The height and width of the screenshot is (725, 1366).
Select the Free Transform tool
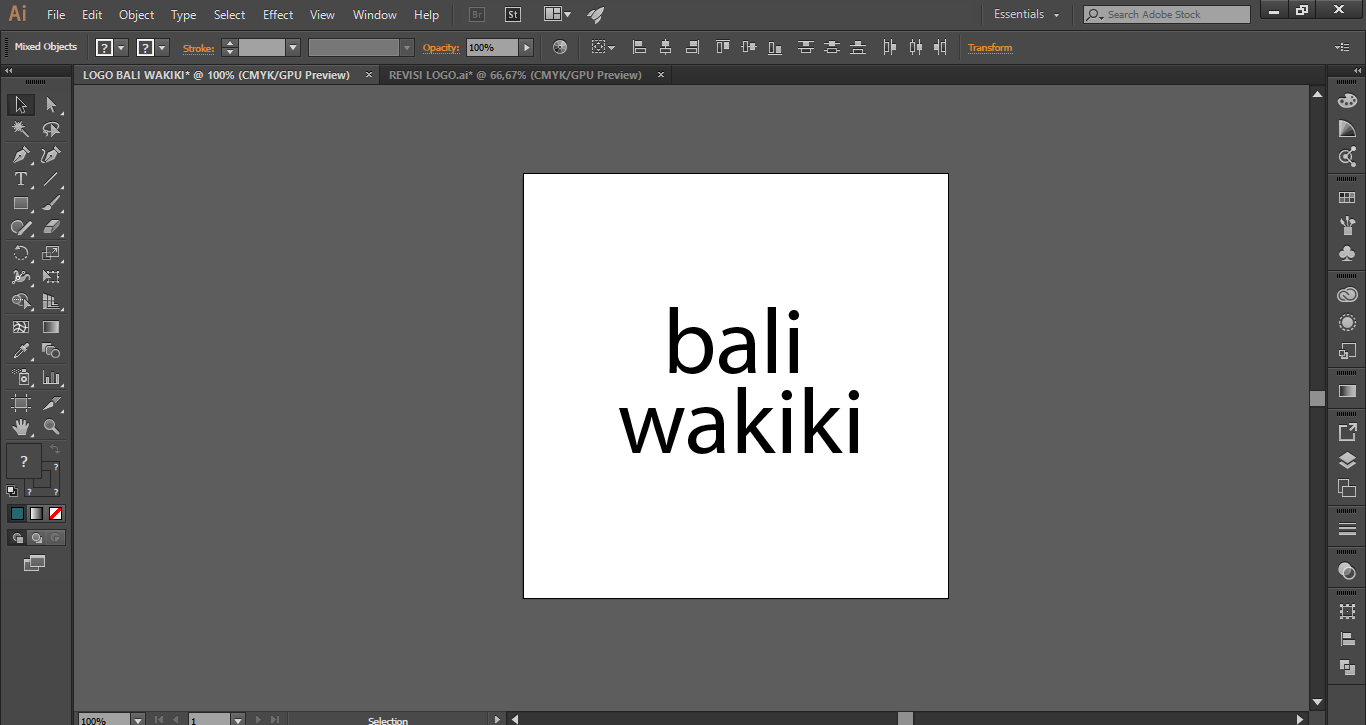51,277
